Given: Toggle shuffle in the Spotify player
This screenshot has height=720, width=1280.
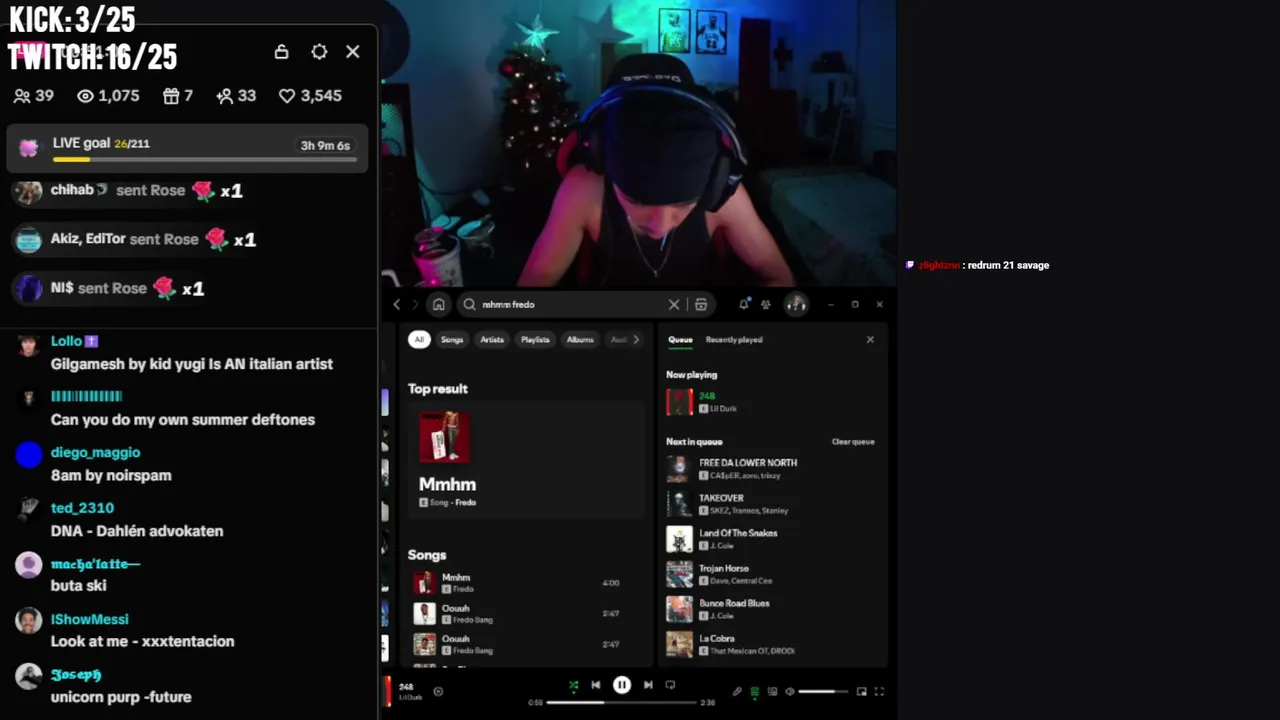Looking at the screenshot, I should 573,685.
